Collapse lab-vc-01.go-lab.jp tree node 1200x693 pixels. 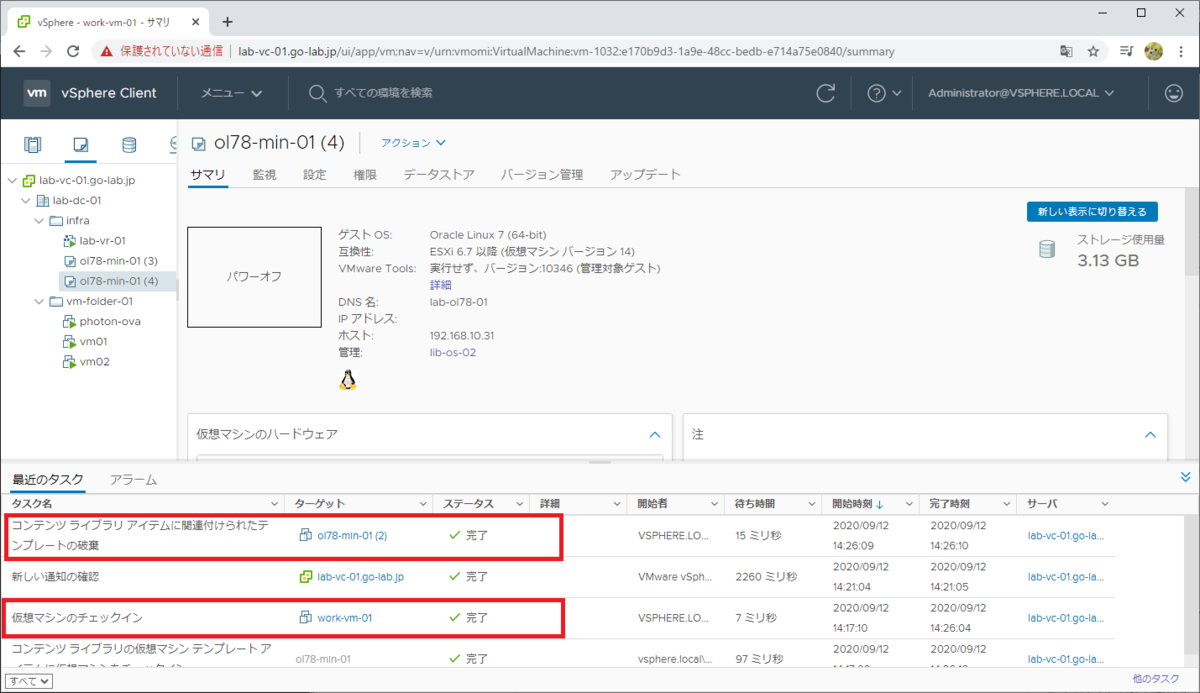pos(12,181)
